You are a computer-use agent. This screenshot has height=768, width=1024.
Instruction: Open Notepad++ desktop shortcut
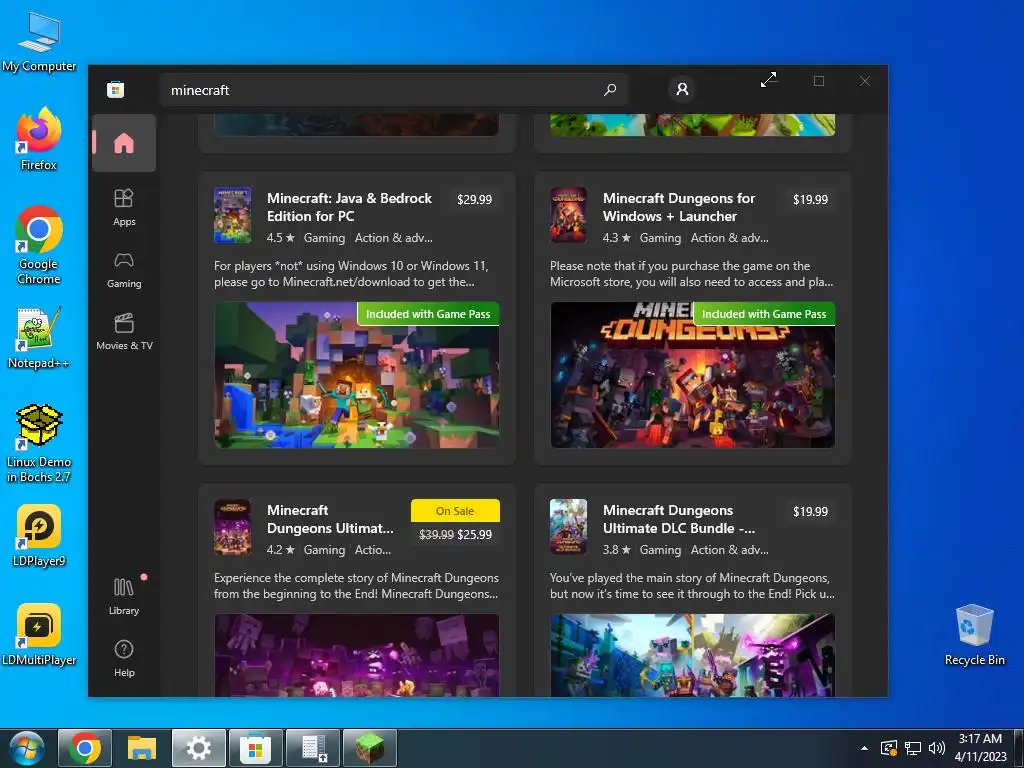tap(39, 338)
